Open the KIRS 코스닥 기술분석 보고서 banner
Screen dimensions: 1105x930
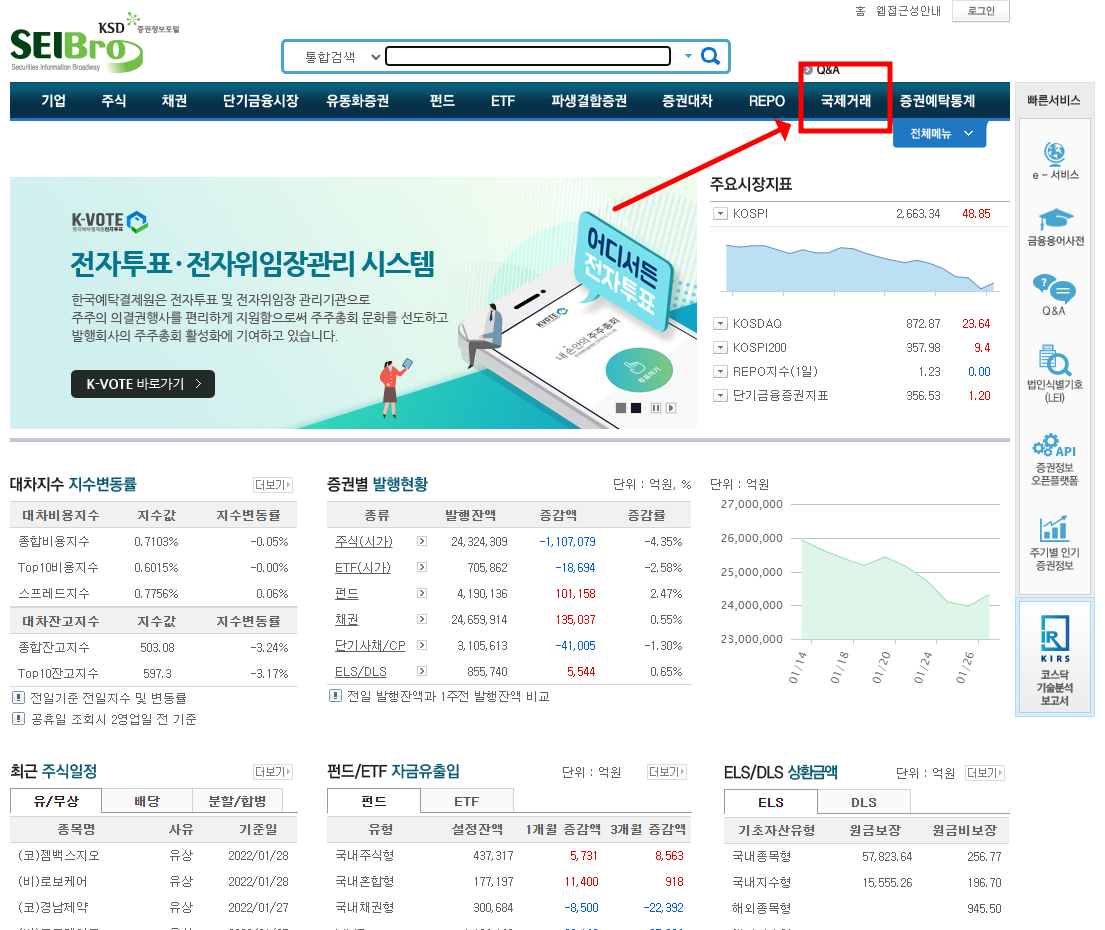(1055, 658)
